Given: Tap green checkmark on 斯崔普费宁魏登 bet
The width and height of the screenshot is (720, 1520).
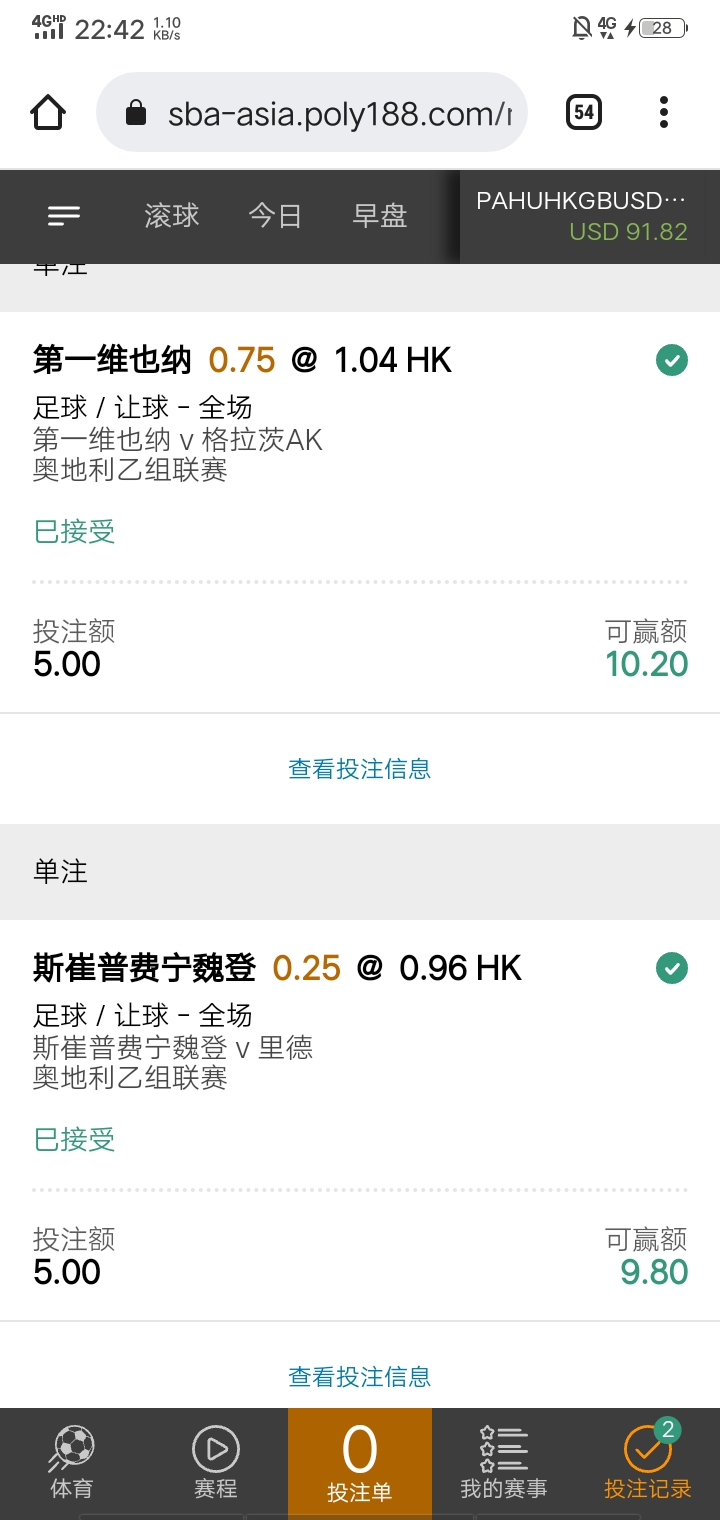Looking at the screenshot, I should click(672, 968).
